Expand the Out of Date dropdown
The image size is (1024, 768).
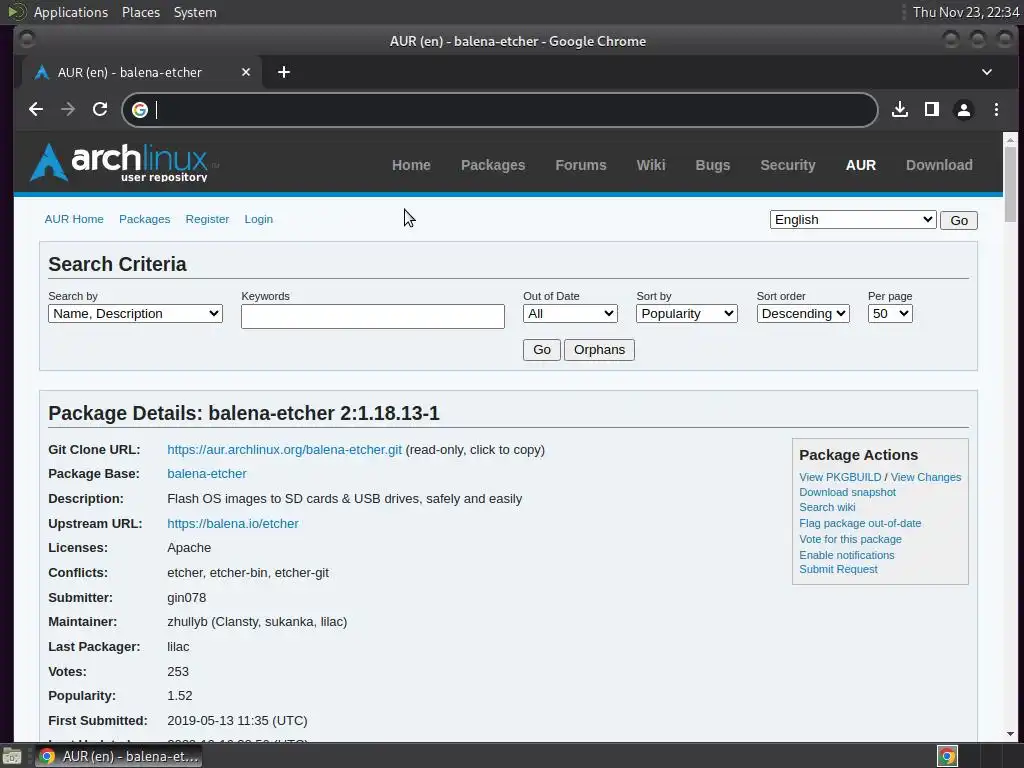(x=570, y=313)
